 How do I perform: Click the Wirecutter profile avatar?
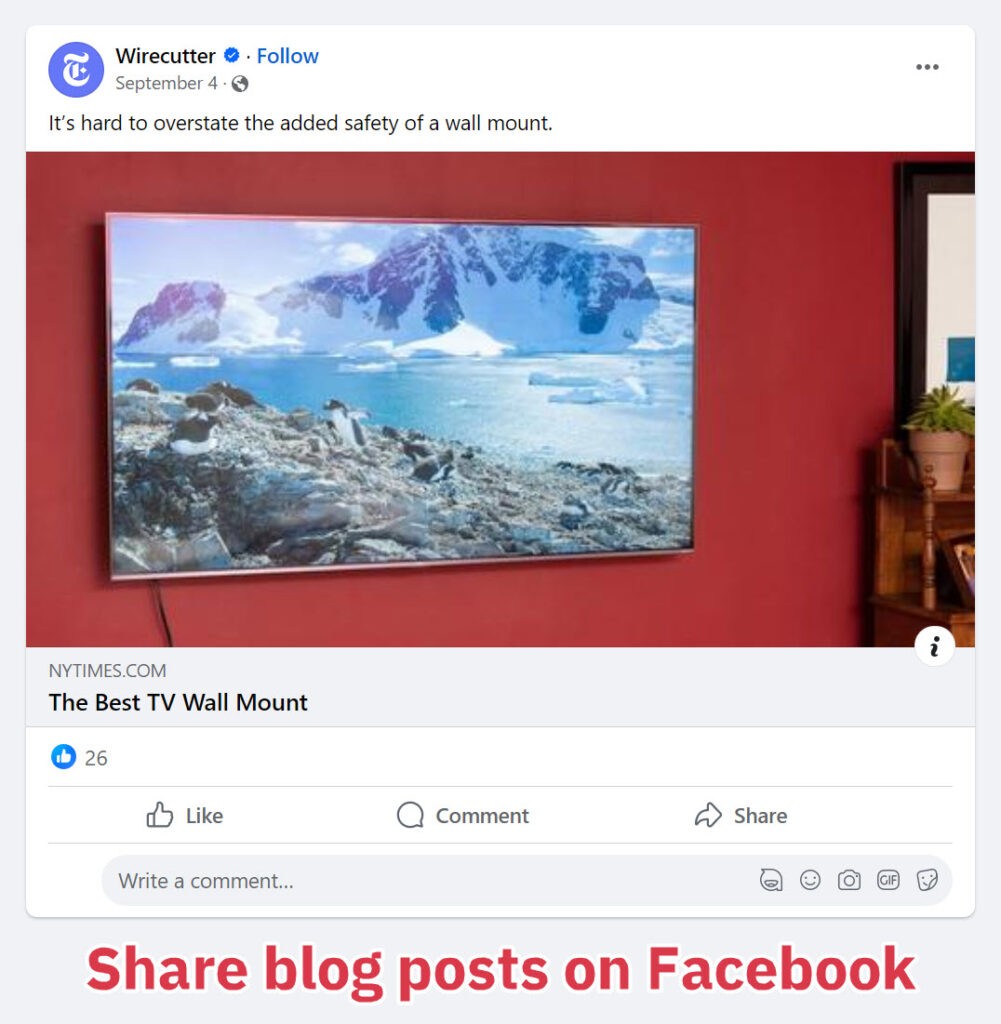(76, 70)
